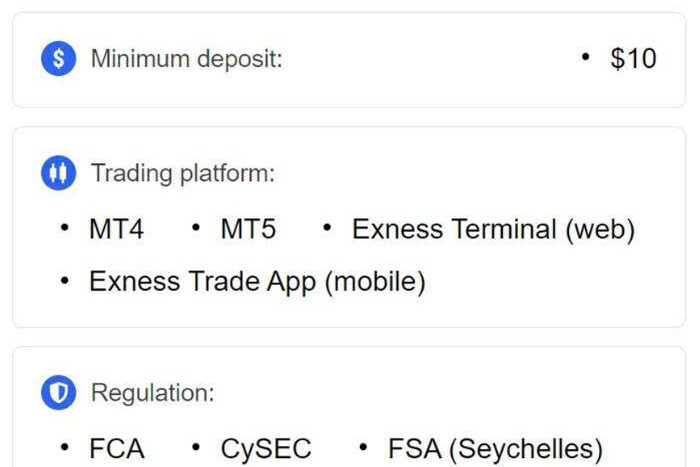Screen dimensions: 700x467
Task: Click the bullet before Exness Terminal
Action: pyautogui.click(x=327, y=228)
